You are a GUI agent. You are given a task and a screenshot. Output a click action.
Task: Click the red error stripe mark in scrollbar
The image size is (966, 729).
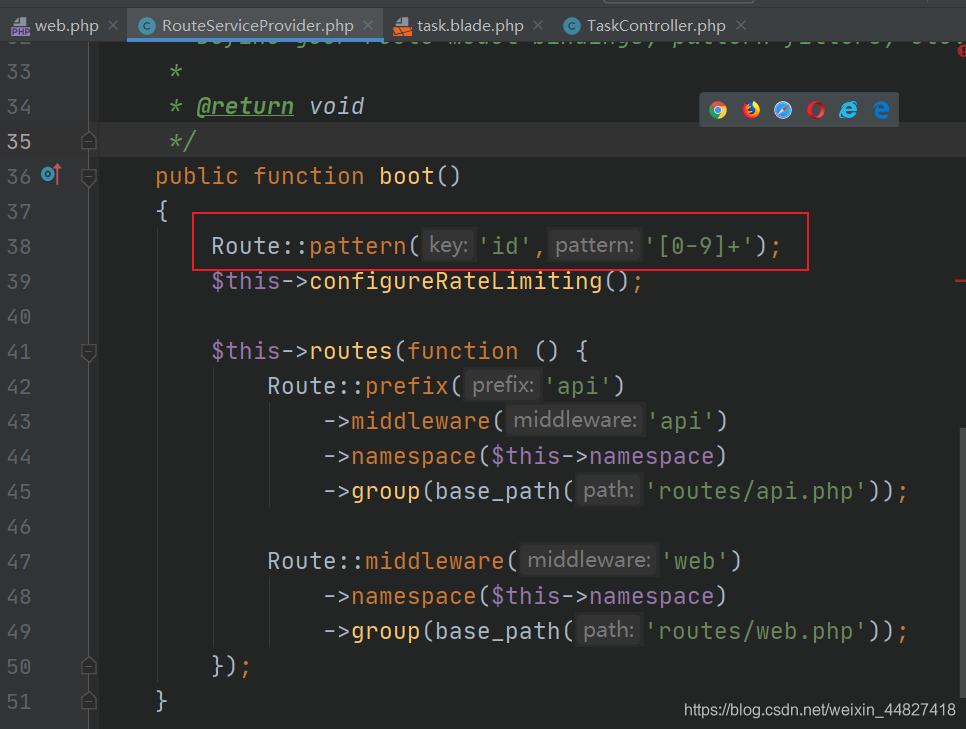pyautogui.click(x=960, y=281)
